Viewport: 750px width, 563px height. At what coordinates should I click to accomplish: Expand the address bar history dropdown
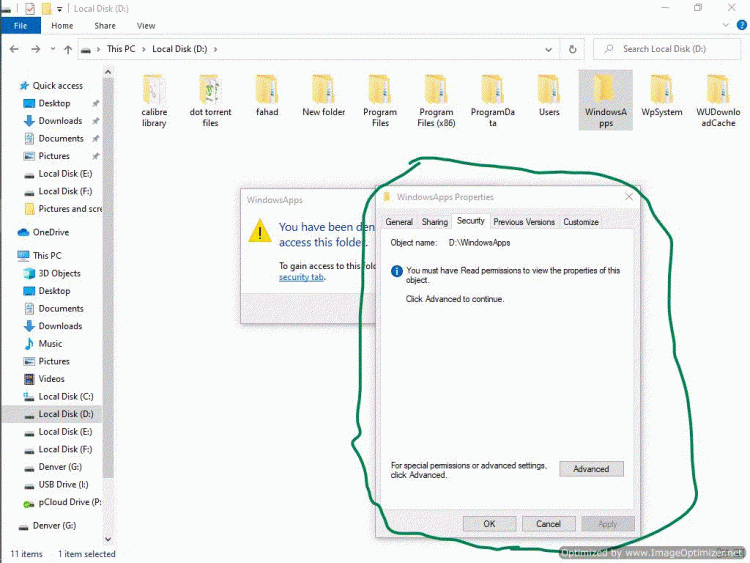[549, 49]
